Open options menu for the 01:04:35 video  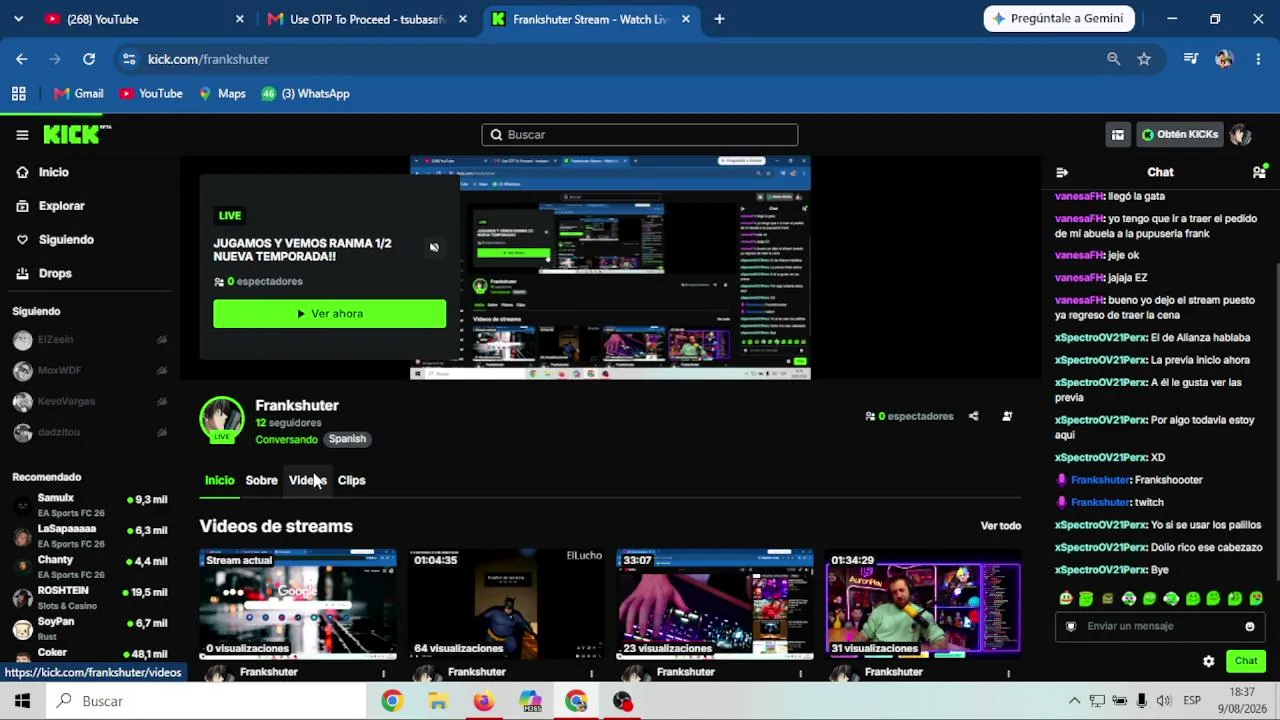click(592, 673)
